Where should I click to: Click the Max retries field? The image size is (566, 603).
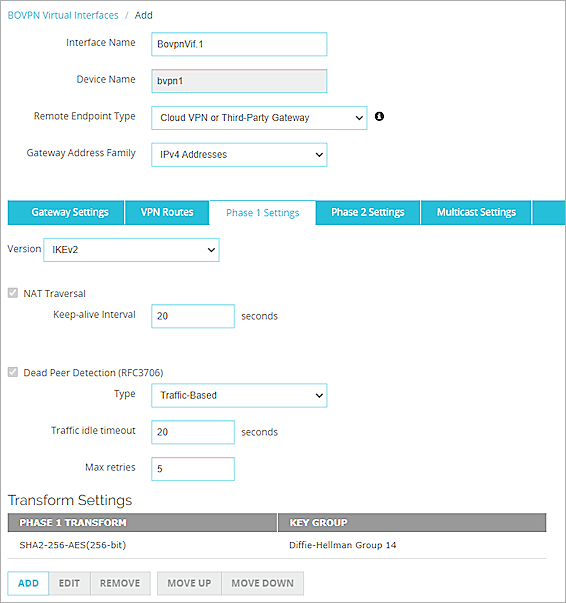point(193,469)
